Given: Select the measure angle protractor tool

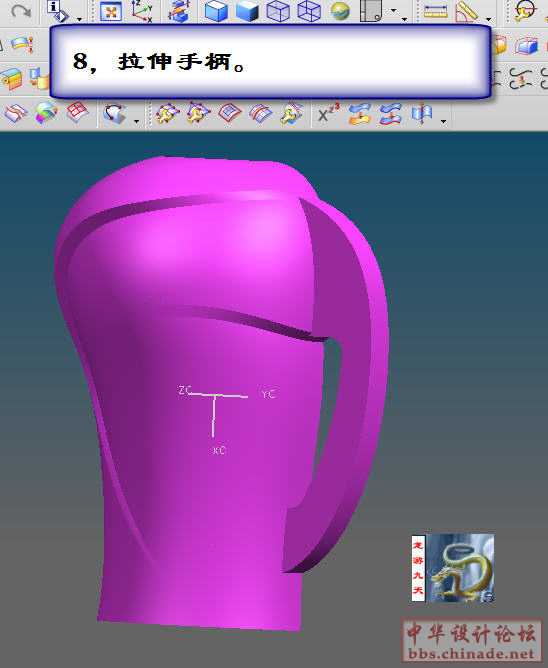Looking at the screenshot, I should (467, 12).
